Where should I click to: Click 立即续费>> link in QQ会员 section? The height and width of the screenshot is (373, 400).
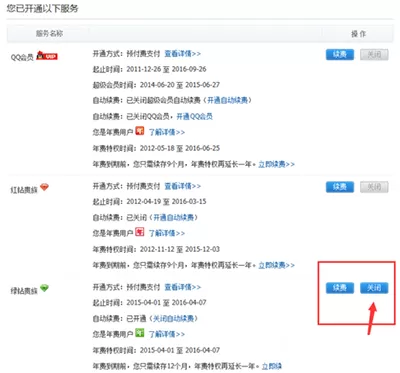point(276,164)
